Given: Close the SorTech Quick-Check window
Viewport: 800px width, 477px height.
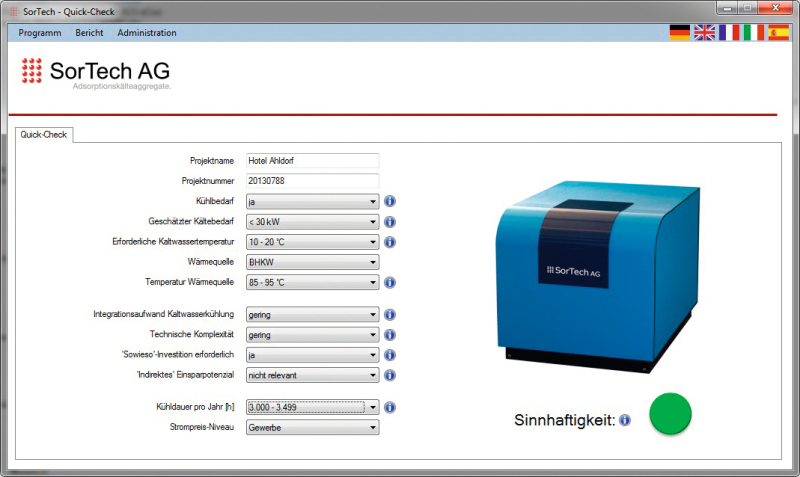Looking at the screenshot, I should coord(776,8).
